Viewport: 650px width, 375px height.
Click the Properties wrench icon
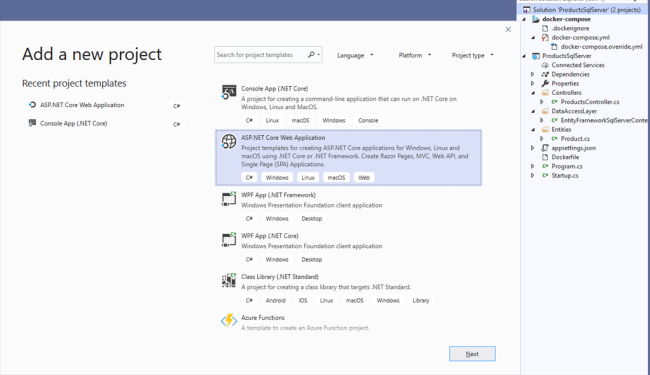pyautogui.click(x=545, y=83)
